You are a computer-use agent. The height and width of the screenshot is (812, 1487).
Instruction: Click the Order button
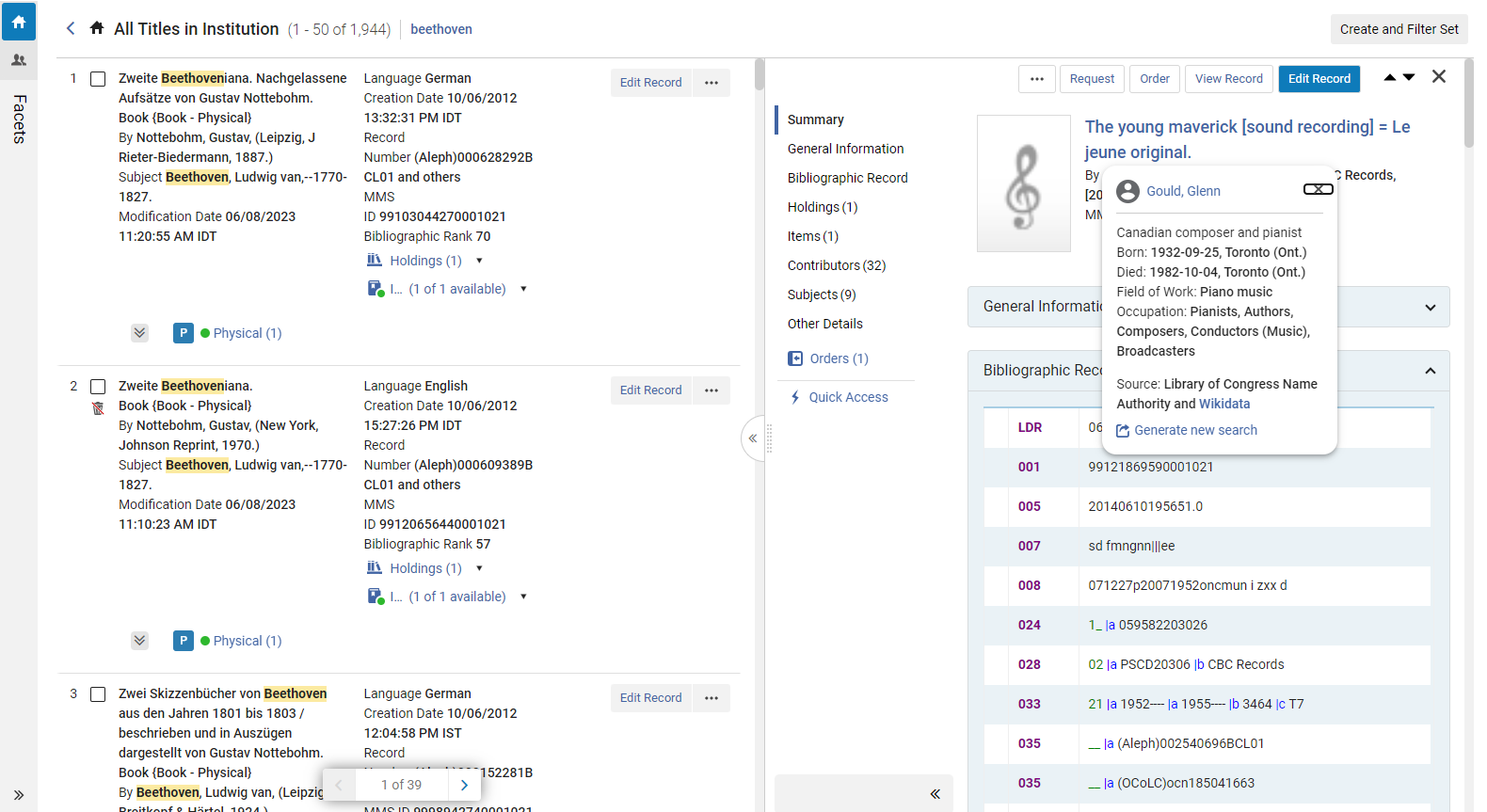[1155, 79]
